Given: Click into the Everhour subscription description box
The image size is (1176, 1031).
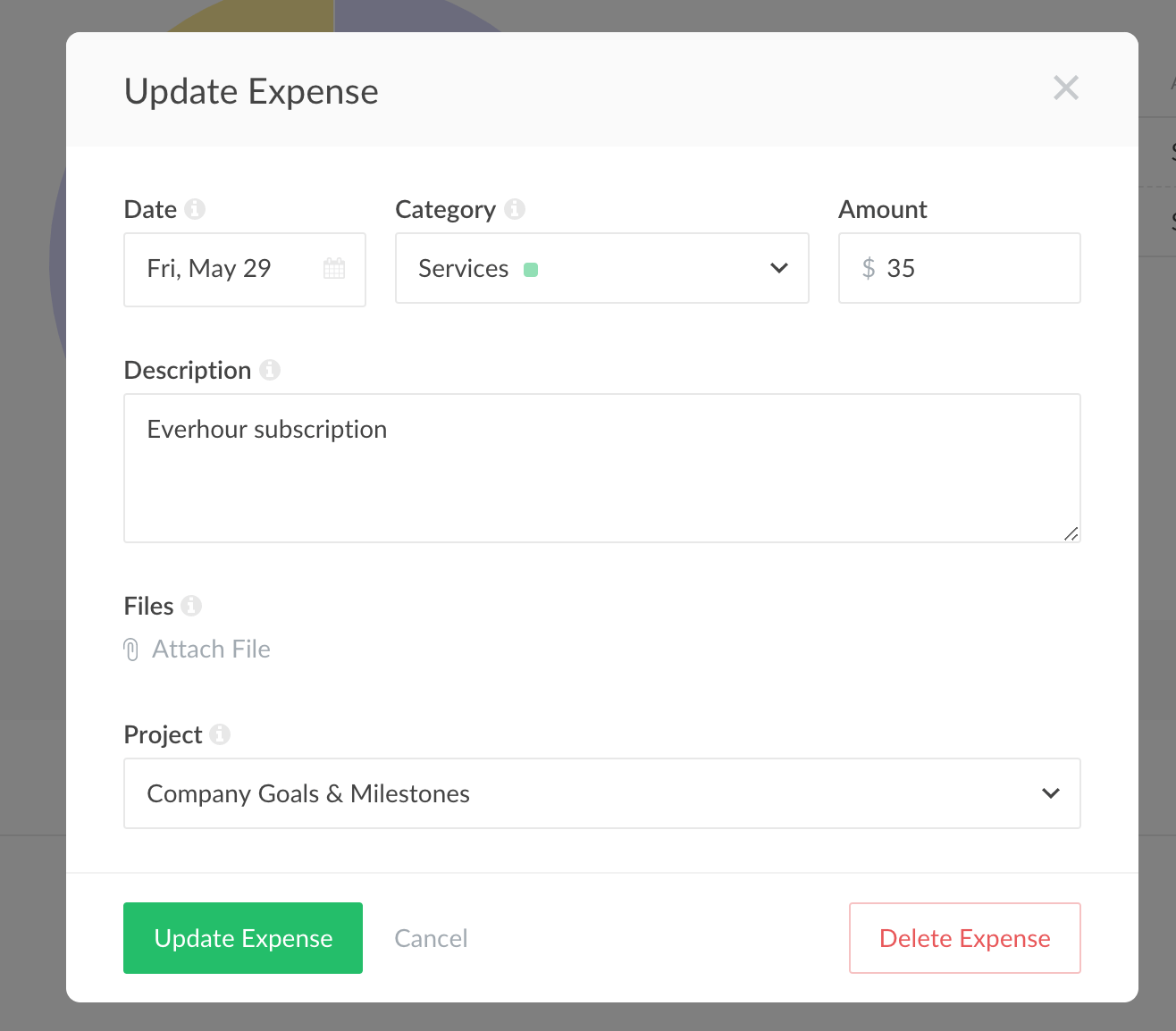Looking at the screenshot, I should pyautogui.click(x=601, y=467).
